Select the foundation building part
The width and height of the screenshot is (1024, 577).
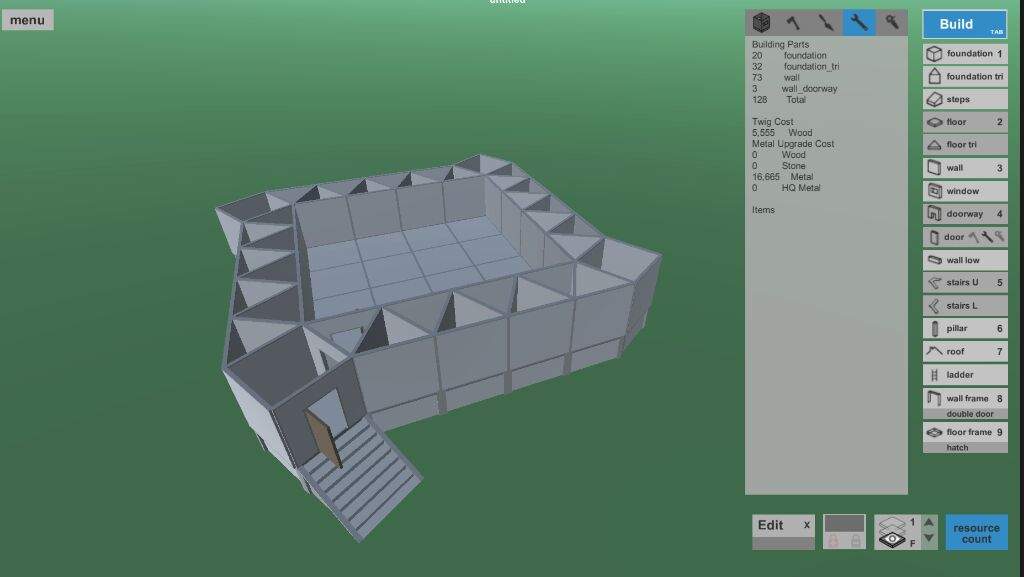(964, 54)
